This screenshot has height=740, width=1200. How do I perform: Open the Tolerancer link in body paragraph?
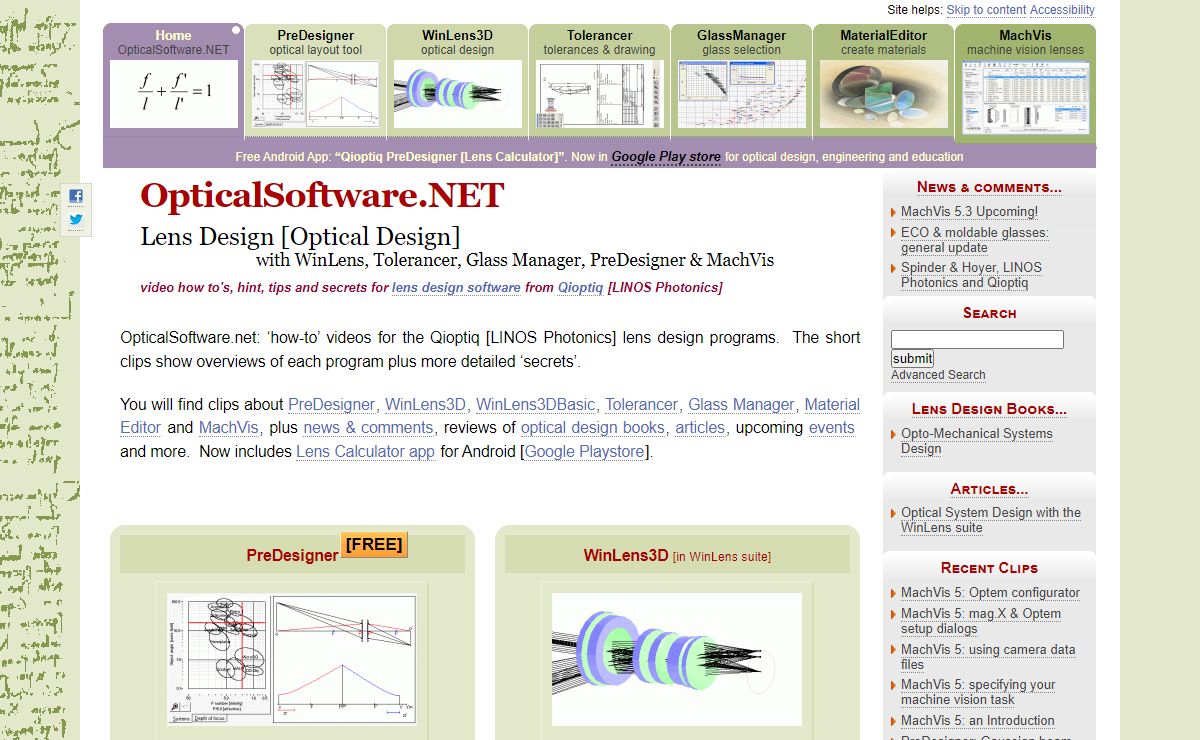point(641,405)
